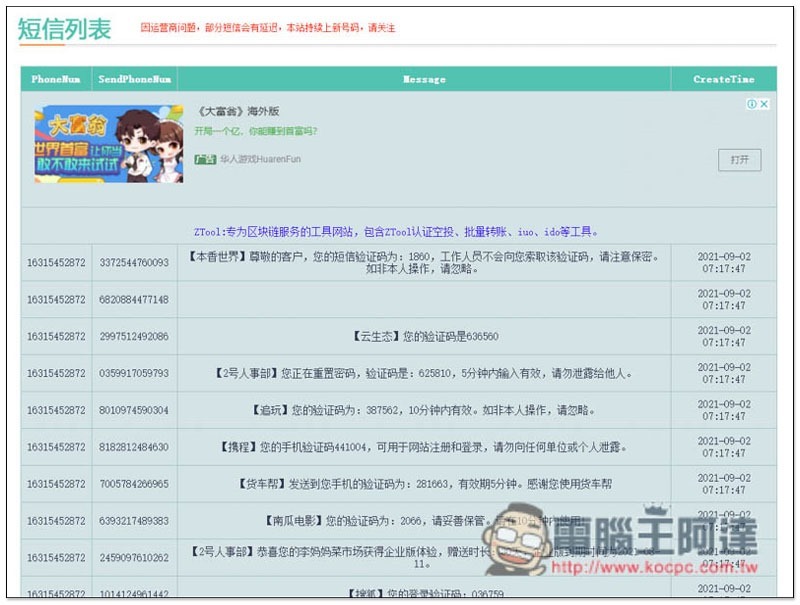Click phone number in the 本香世界 row
The width and height of the screenshot is (800, 605).
pos(56,263)
